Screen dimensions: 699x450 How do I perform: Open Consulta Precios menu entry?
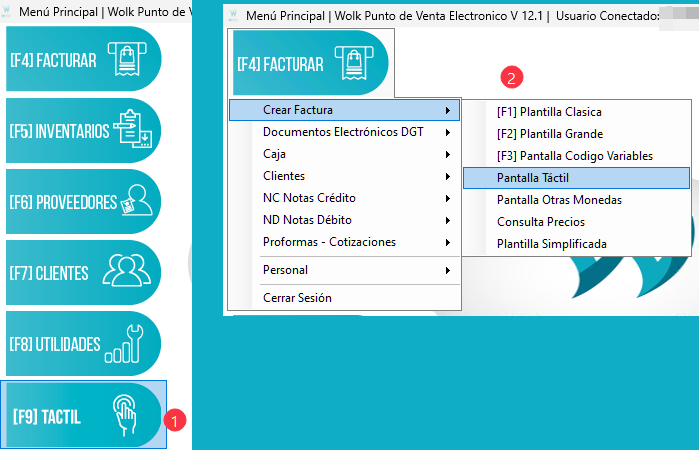pos(541,222)
